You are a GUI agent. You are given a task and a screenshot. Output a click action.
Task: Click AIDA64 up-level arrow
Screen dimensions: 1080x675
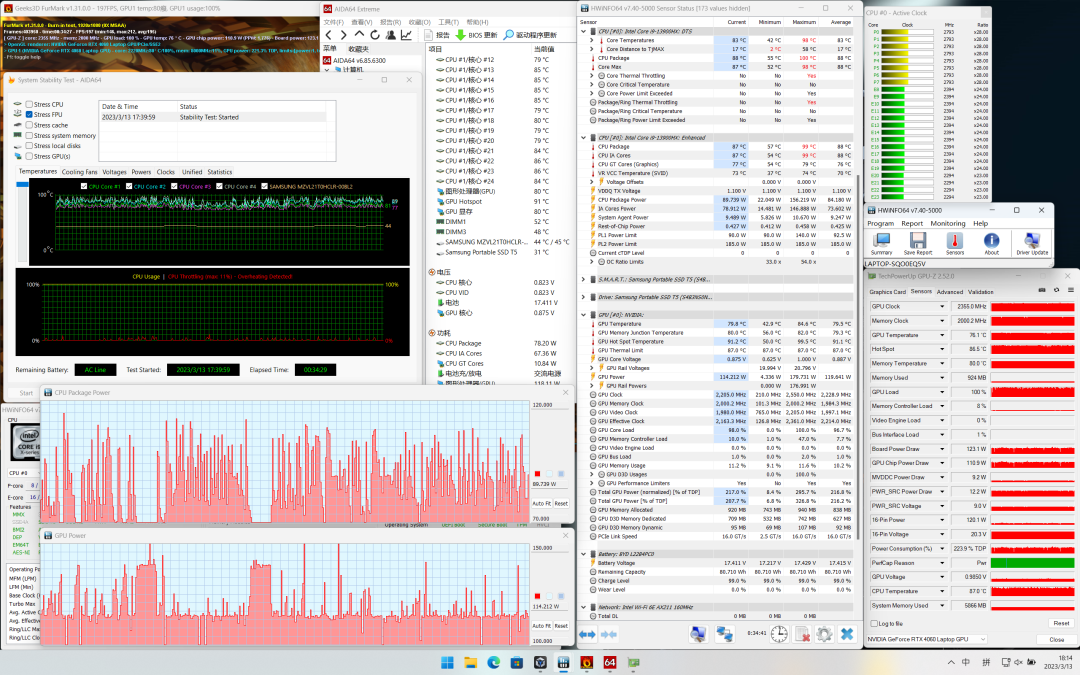359,34
